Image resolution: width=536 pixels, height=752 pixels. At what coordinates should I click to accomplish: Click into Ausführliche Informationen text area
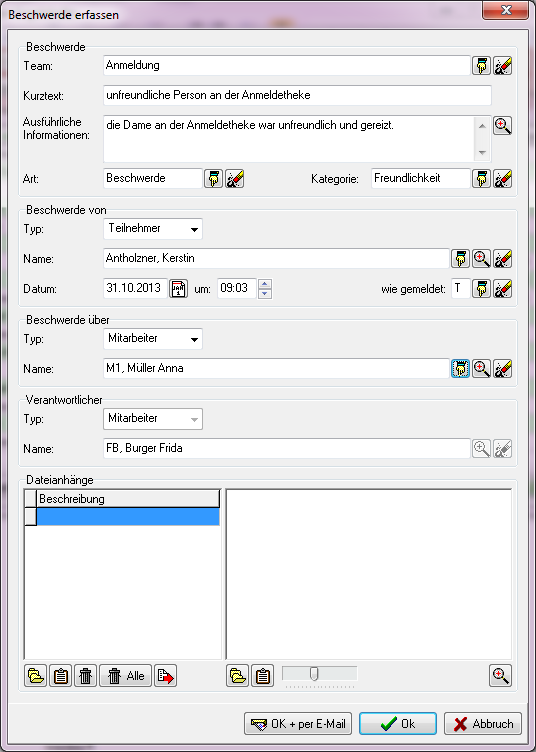pos(289,139)
